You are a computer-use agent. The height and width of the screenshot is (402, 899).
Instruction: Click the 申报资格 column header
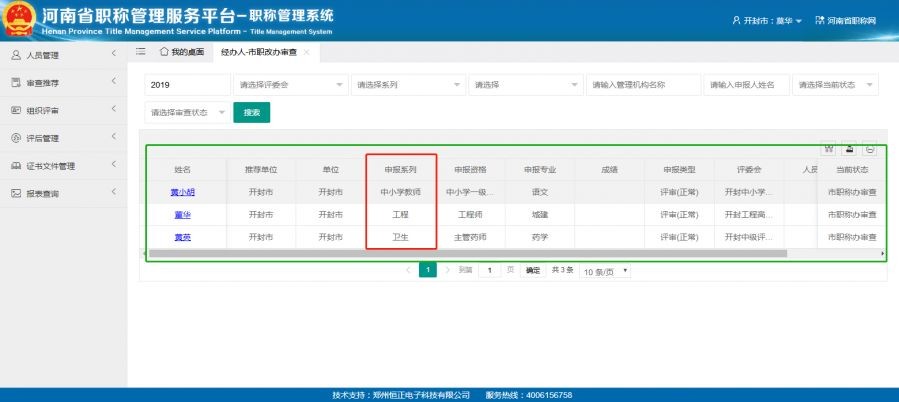pyautogui.click(x=470, y=170)
